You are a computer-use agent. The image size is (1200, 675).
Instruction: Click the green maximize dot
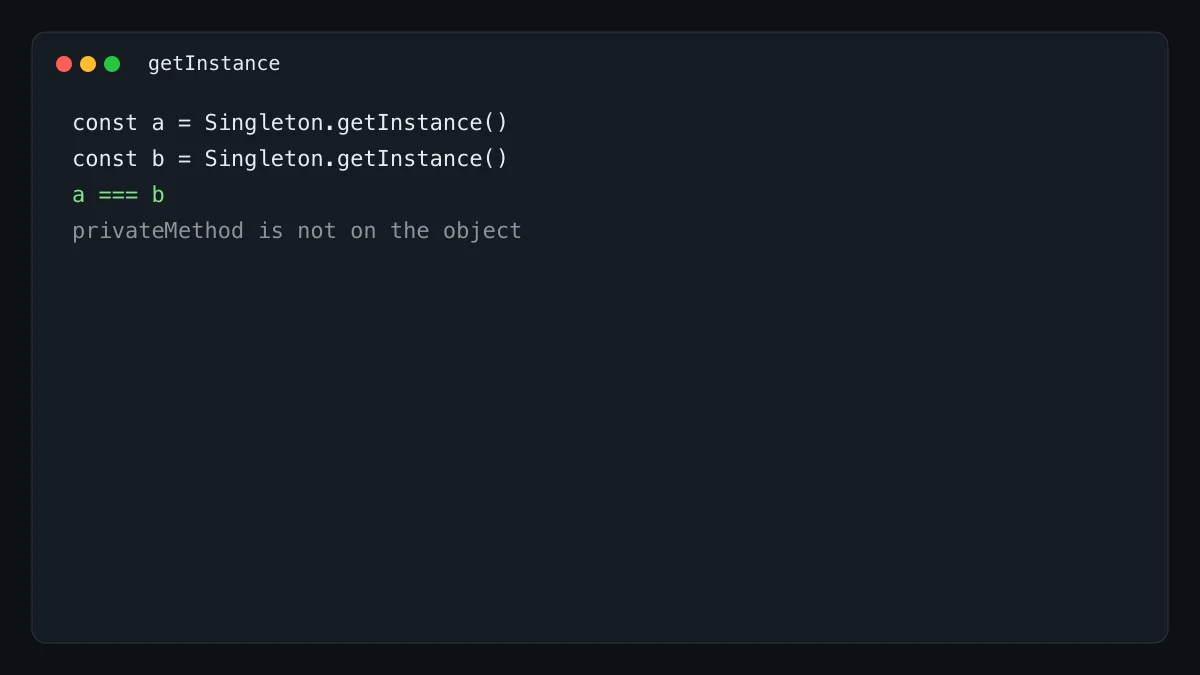point(112,64)
